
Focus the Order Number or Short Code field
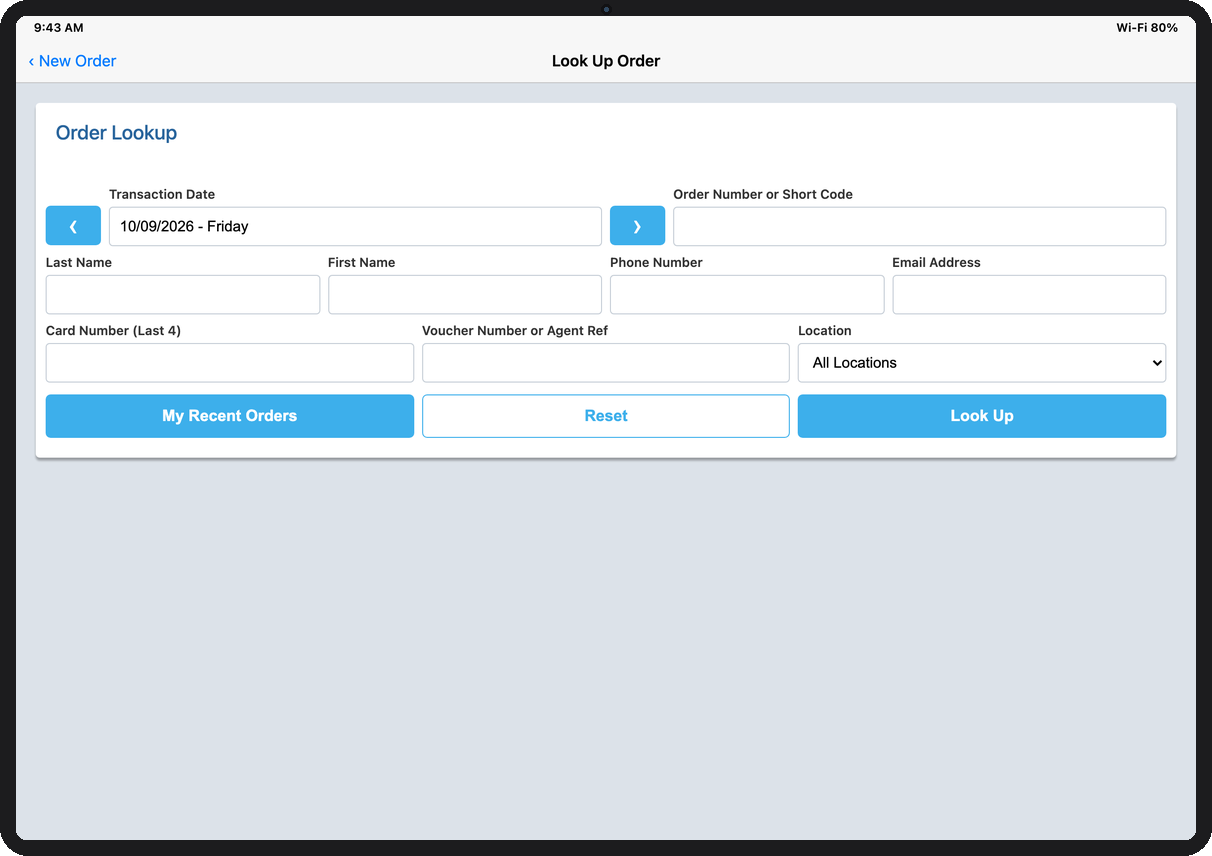pos(919,226)
